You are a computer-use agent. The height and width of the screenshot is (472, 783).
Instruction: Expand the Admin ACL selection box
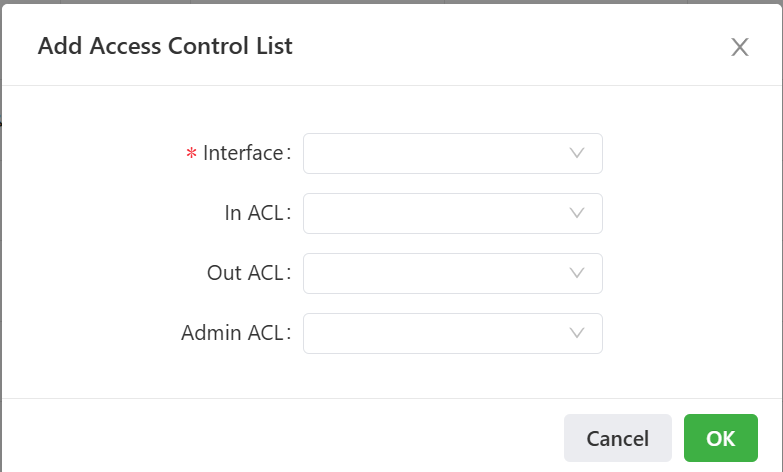[440, 333]
